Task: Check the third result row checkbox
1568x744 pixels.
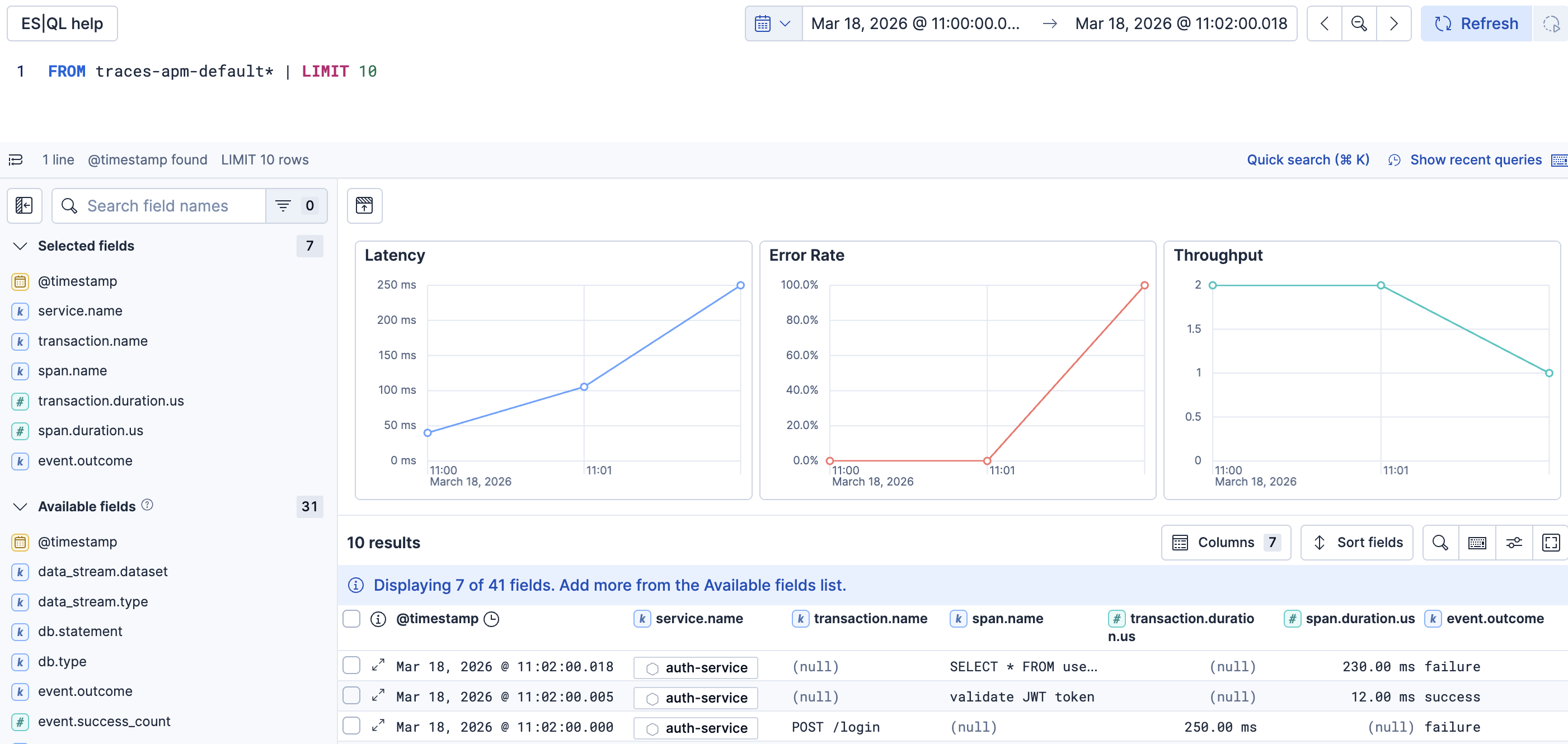Action: [x=351, y=726]
